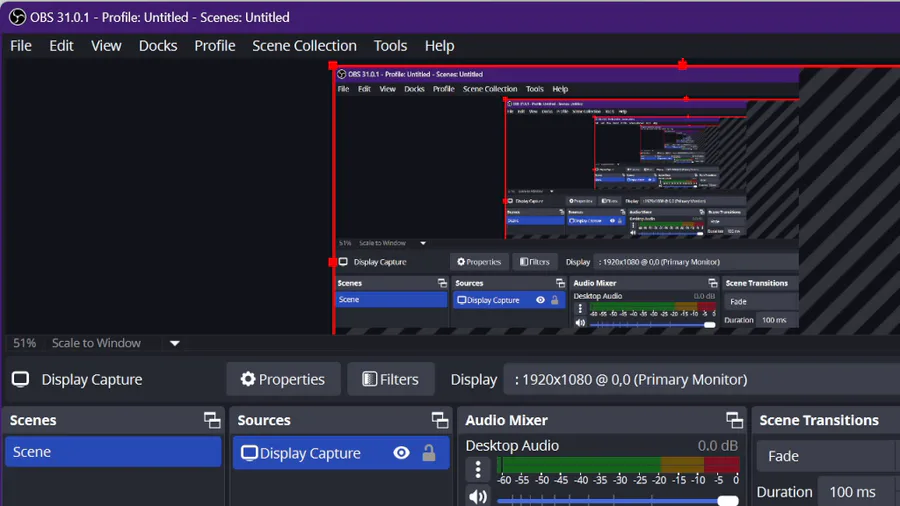
Task: Open the Profile menu
Action: pyautogui.click(x=215, y=46)
